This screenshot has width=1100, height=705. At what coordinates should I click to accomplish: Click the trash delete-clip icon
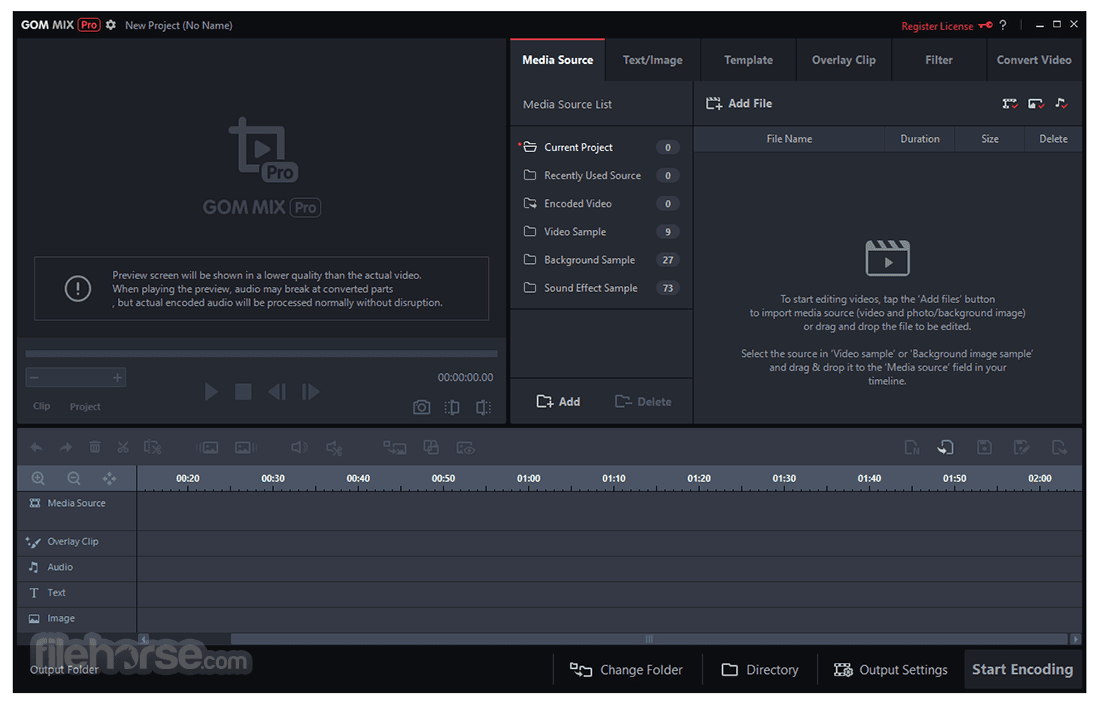point(95,448)
